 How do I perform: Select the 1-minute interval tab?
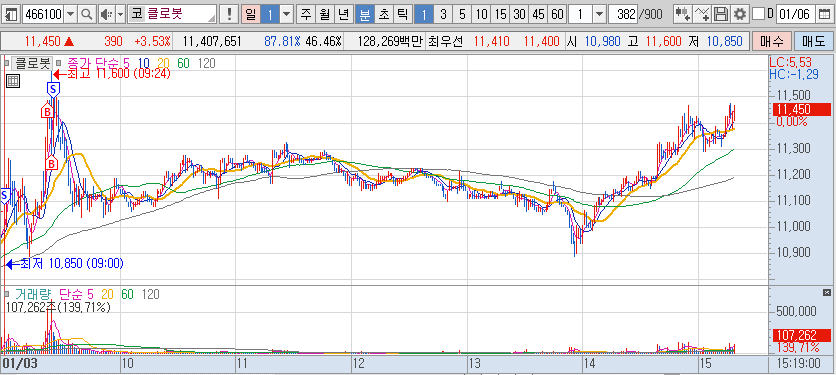[x=424, y=14]
